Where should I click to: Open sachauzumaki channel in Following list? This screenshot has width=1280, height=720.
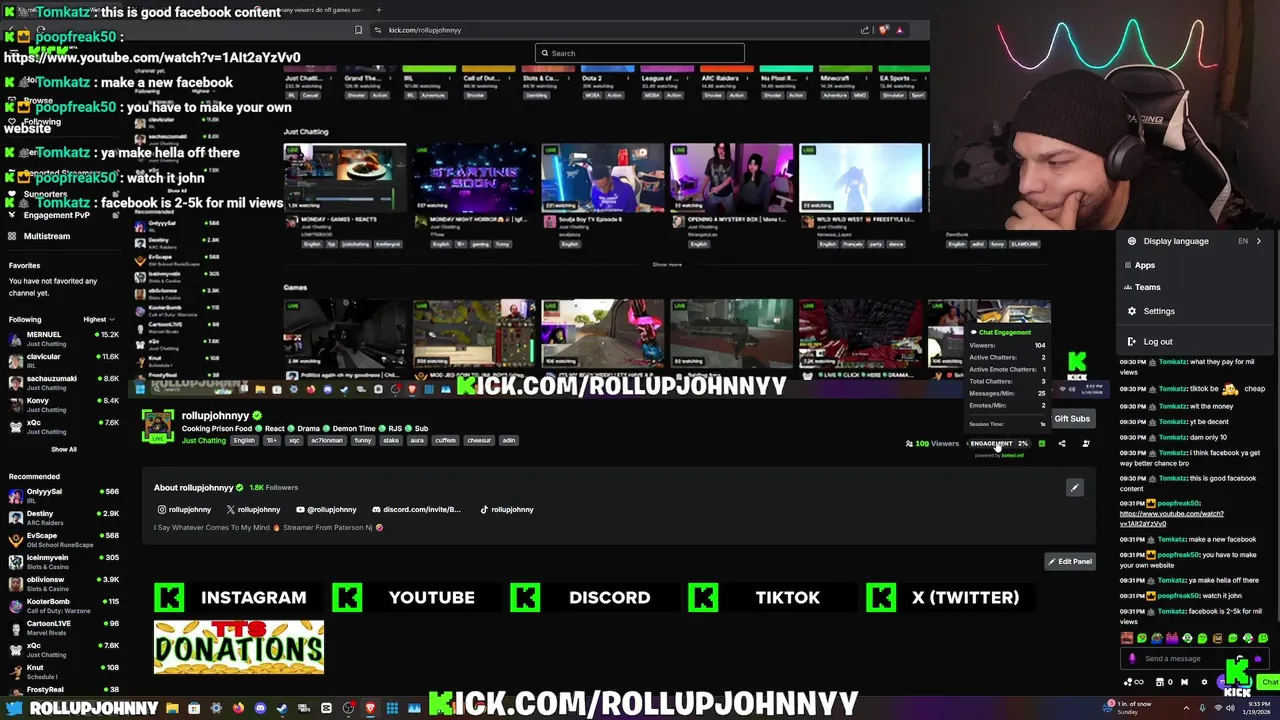(62, 383)
